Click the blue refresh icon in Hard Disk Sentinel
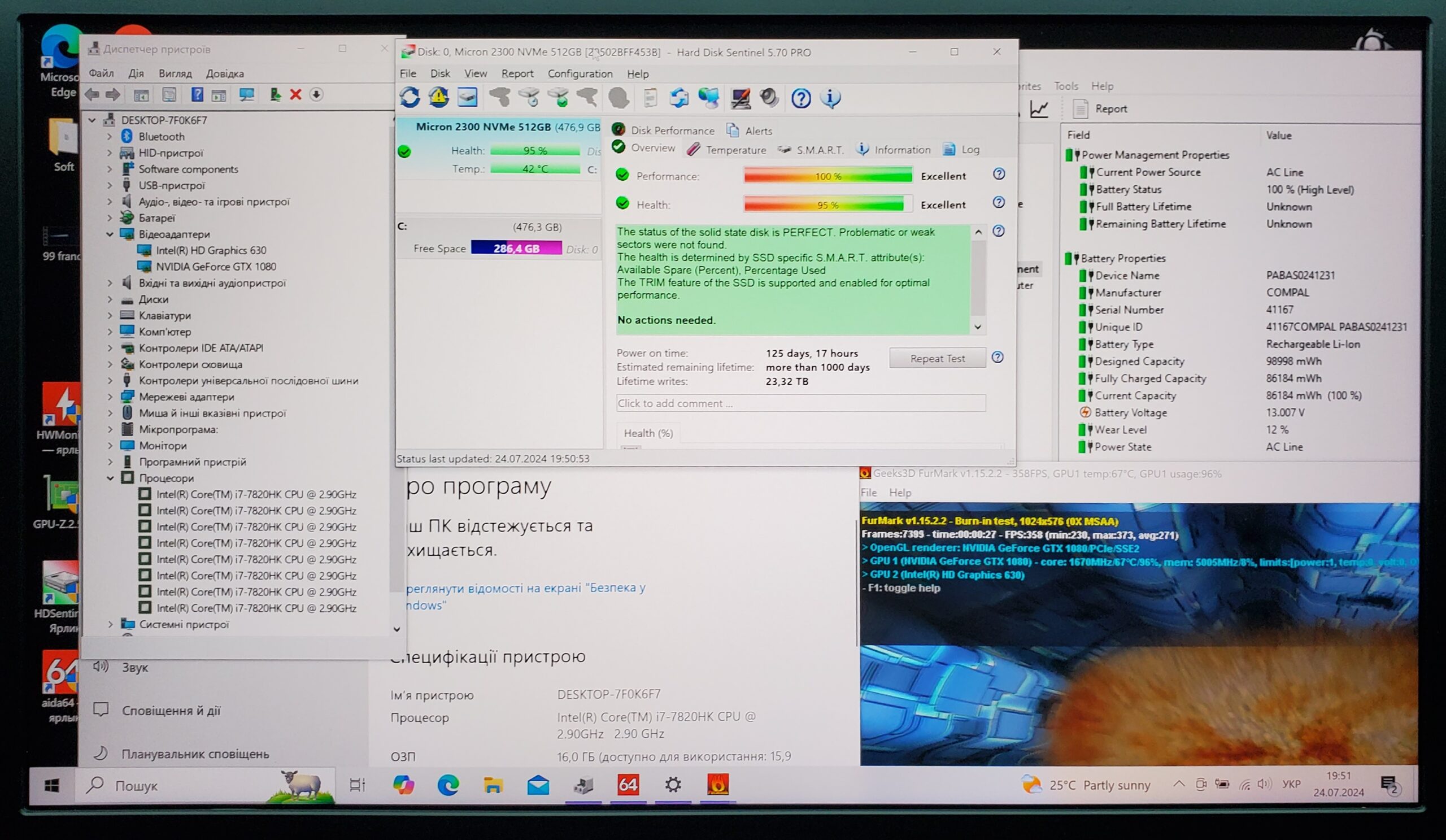The height and width of the screenshot is (840, 1446). (410, 98)
